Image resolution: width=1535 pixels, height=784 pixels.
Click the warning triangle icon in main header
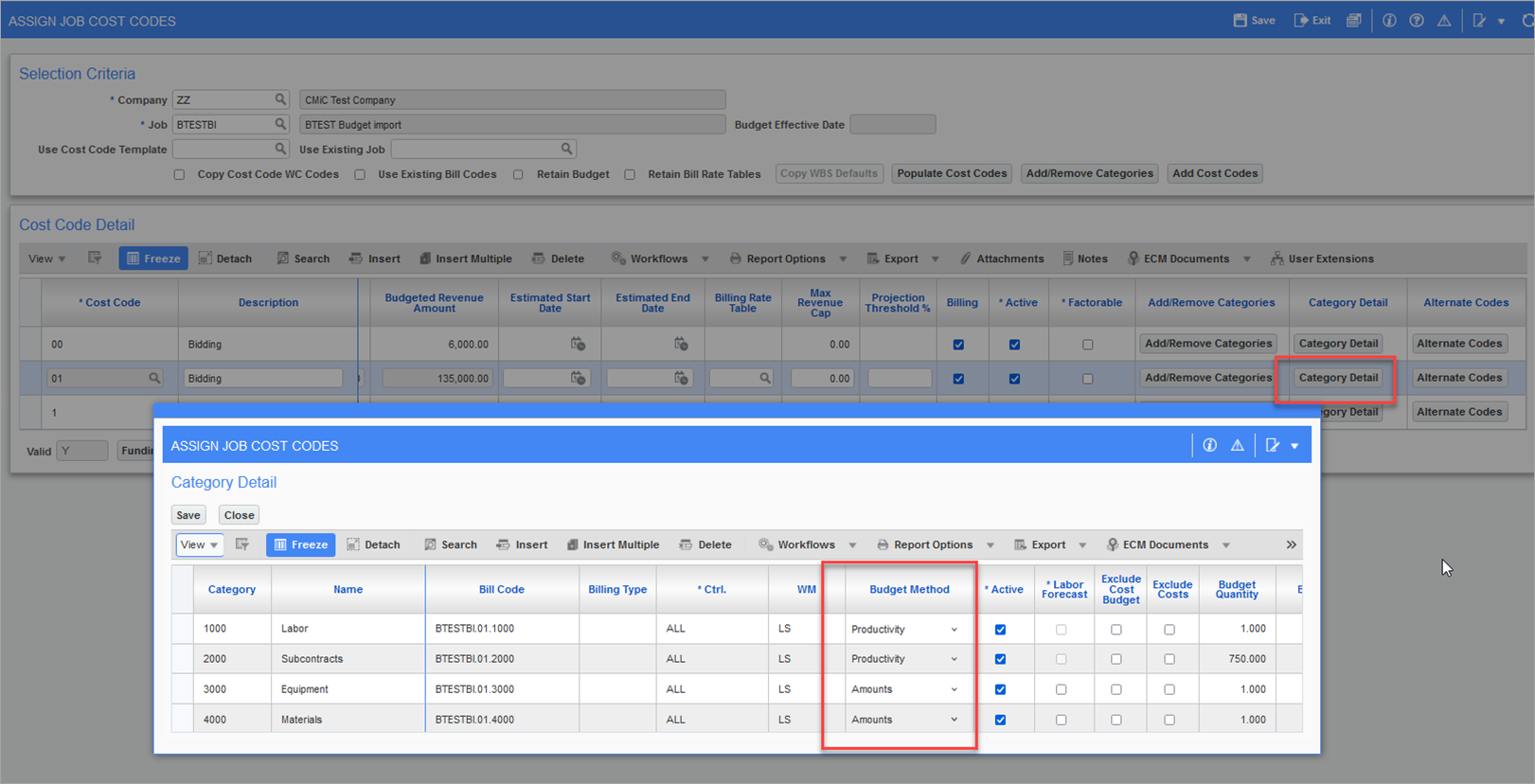(1444, 20)
